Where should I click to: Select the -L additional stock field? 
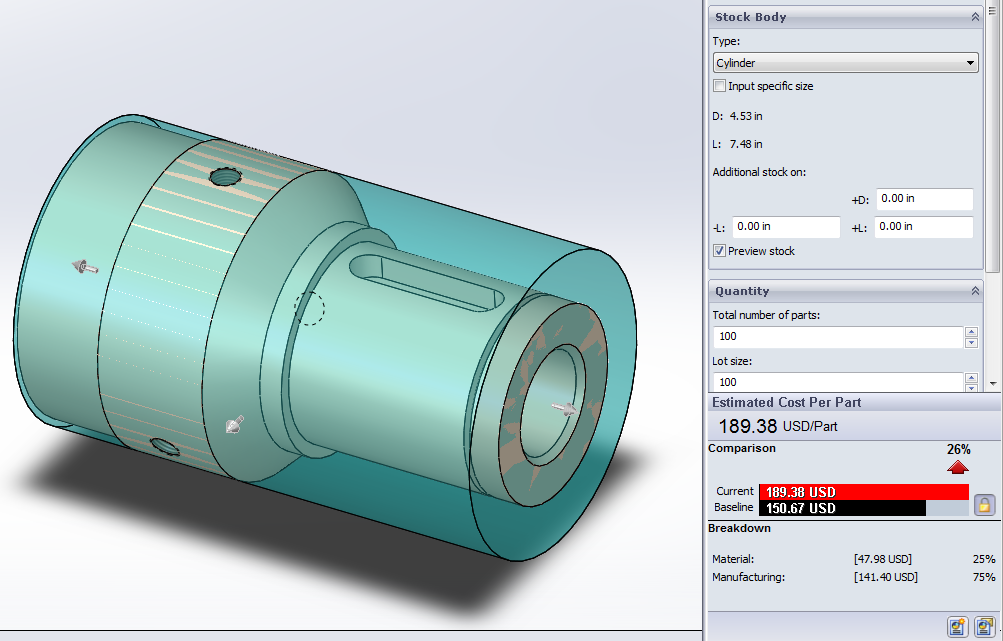784,227
